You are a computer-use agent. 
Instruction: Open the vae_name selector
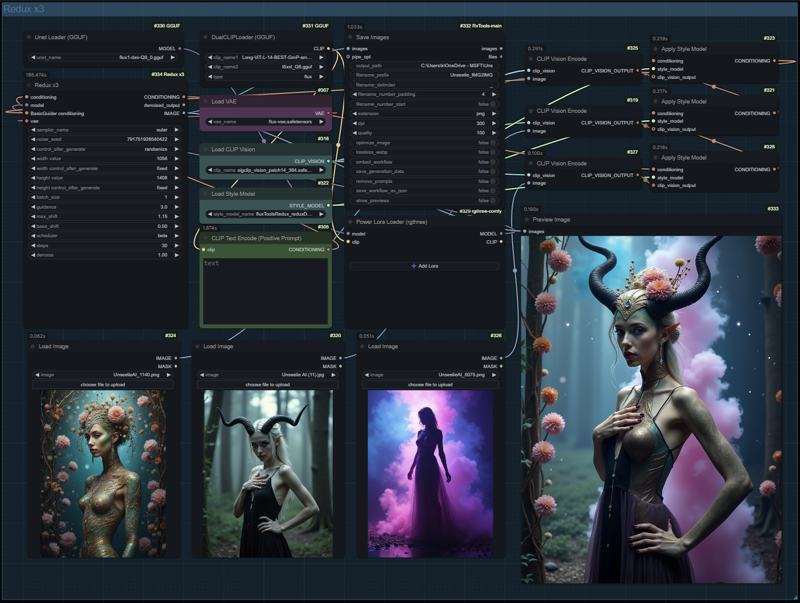pos(266,122)
